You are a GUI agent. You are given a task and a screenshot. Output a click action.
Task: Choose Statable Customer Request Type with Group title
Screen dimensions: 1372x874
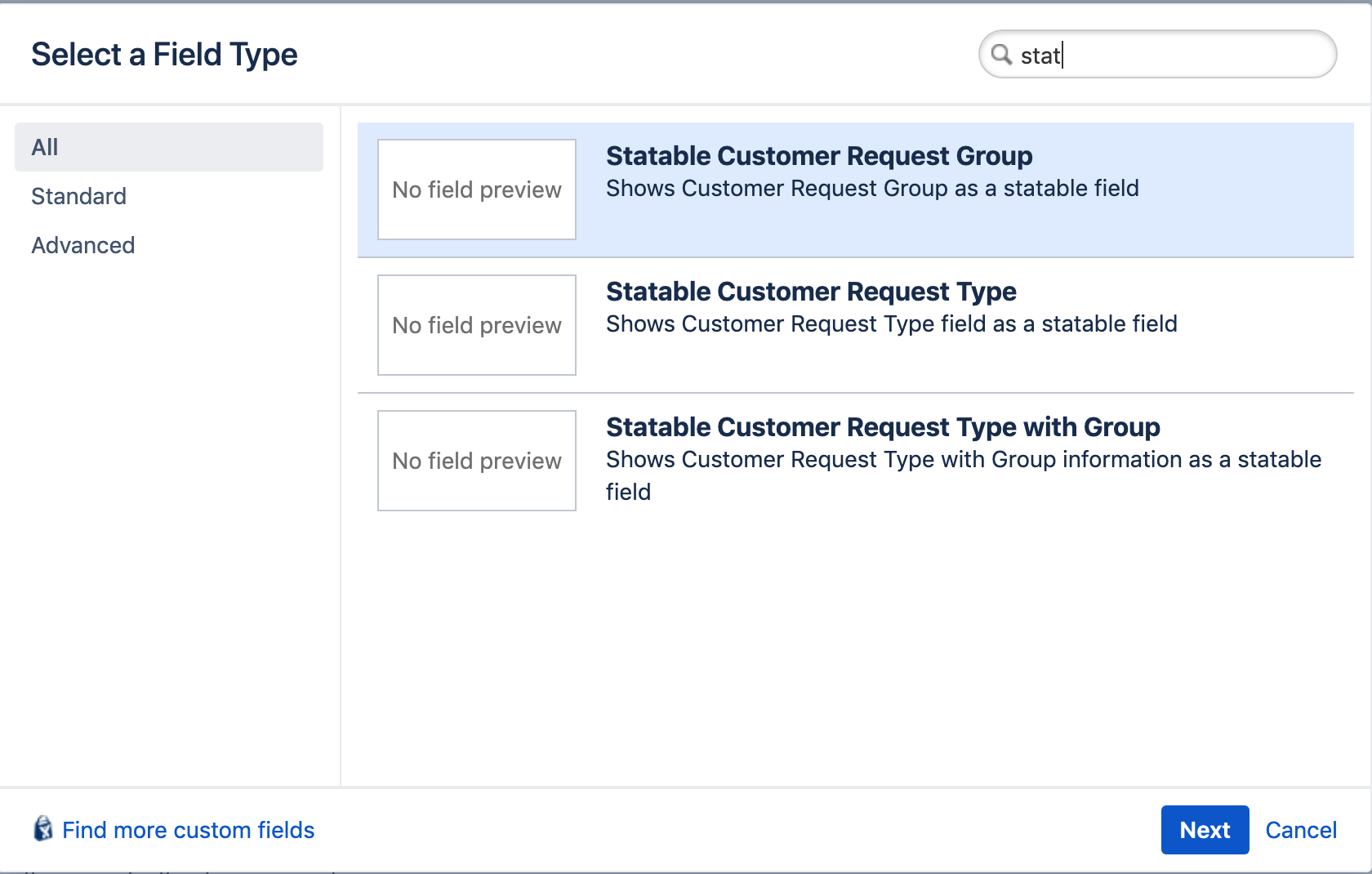pyautogui.click(x=883, y=426)
